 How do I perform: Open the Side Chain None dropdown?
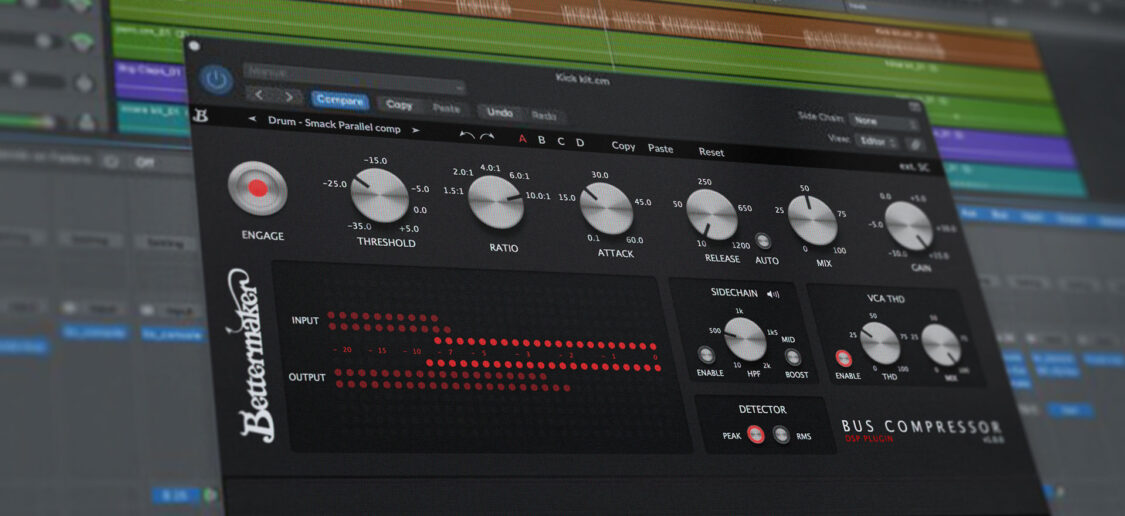884,121
